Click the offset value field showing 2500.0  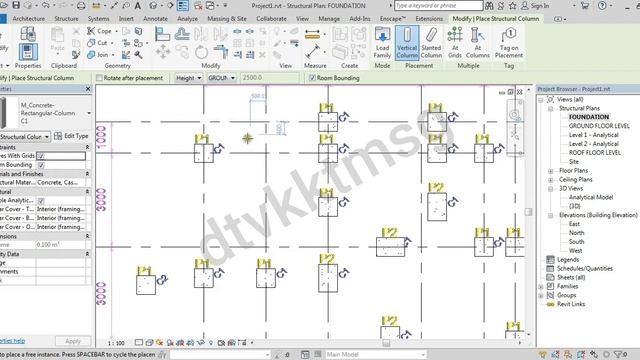[270, 78]
